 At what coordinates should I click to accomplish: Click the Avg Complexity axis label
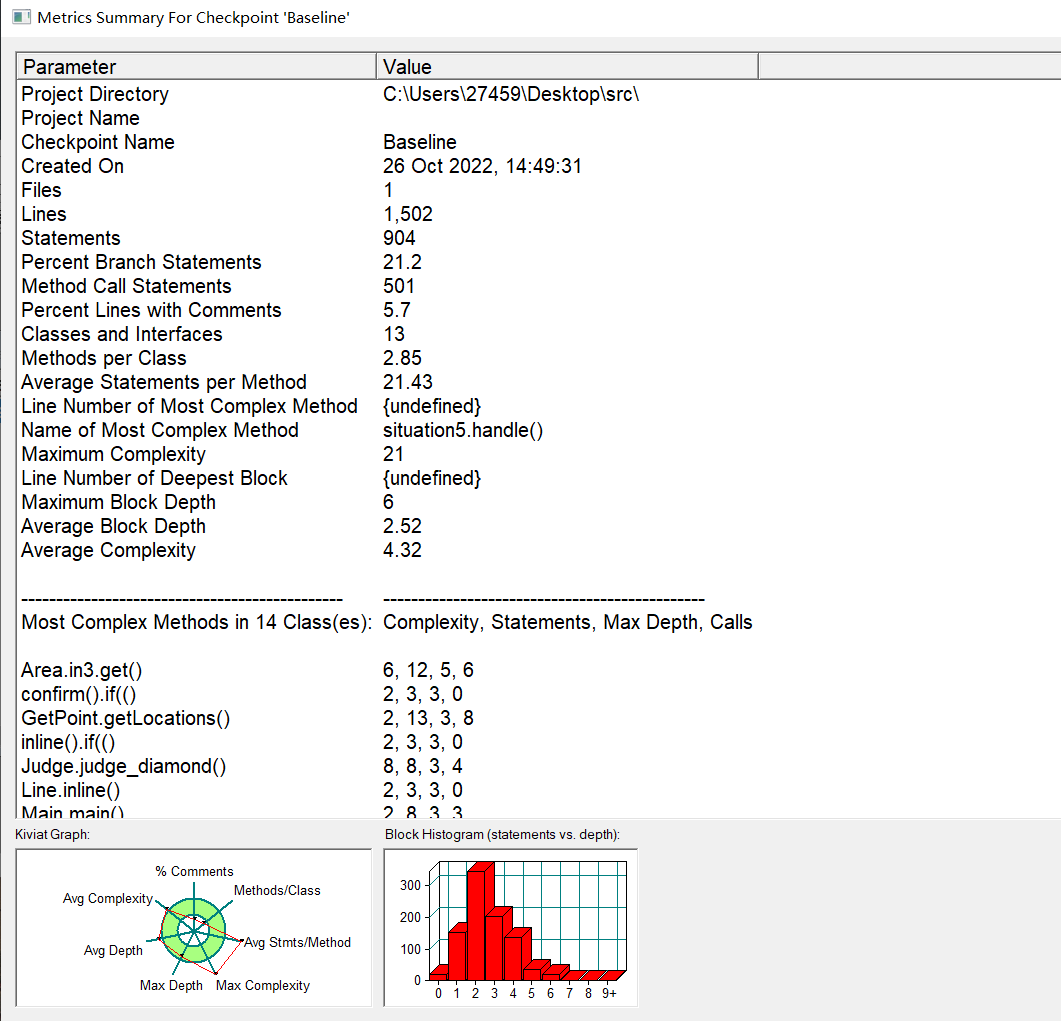click(108, 899)
